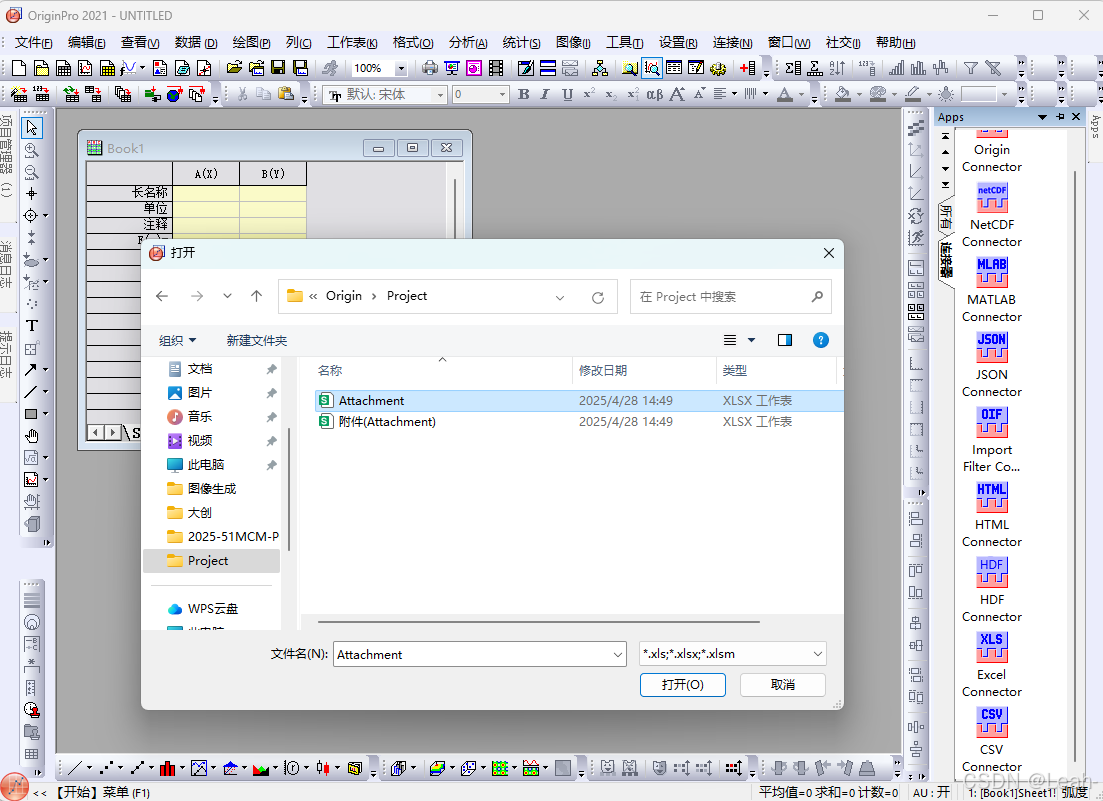
Task: Expand the 组织 dropdown in the dialog
Action: coord(178,340)
